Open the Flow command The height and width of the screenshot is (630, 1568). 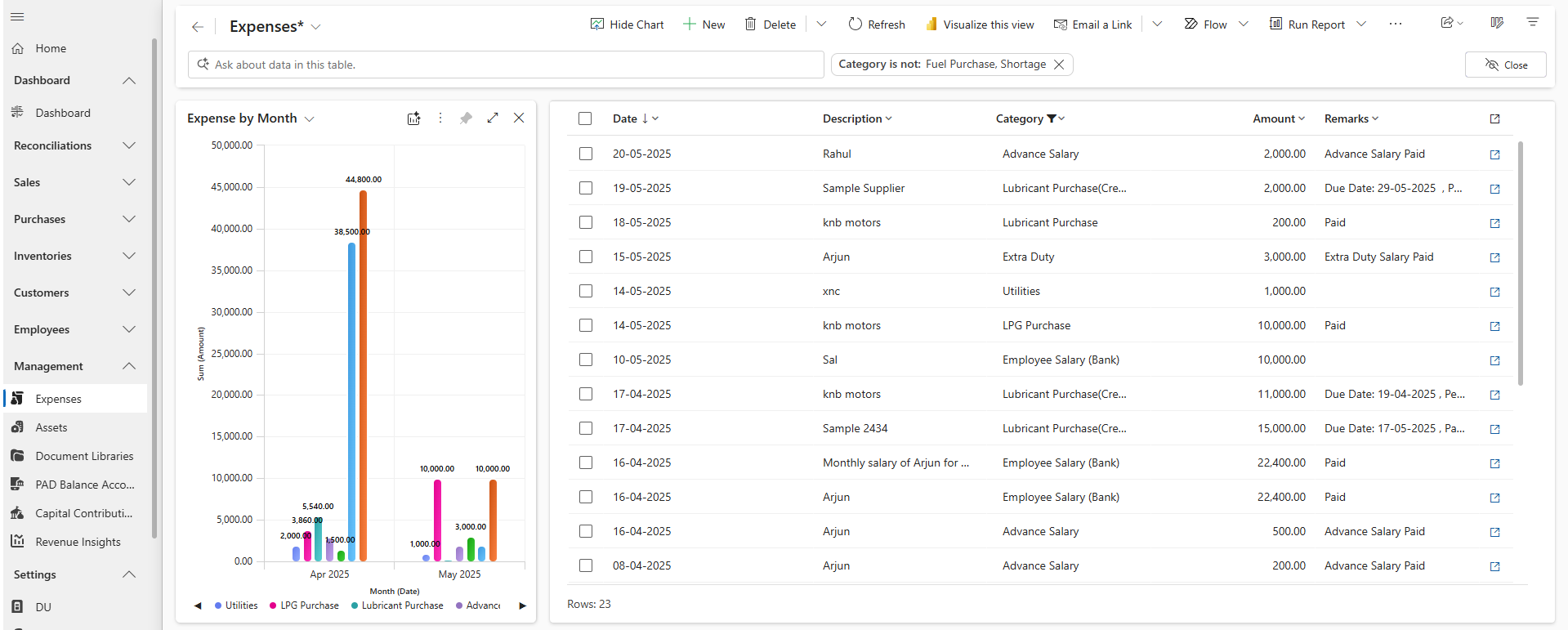tap(1206, 25)
